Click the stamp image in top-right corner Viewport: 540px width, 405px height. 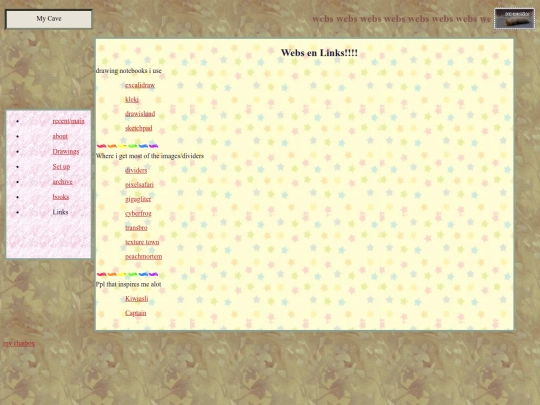514,19
